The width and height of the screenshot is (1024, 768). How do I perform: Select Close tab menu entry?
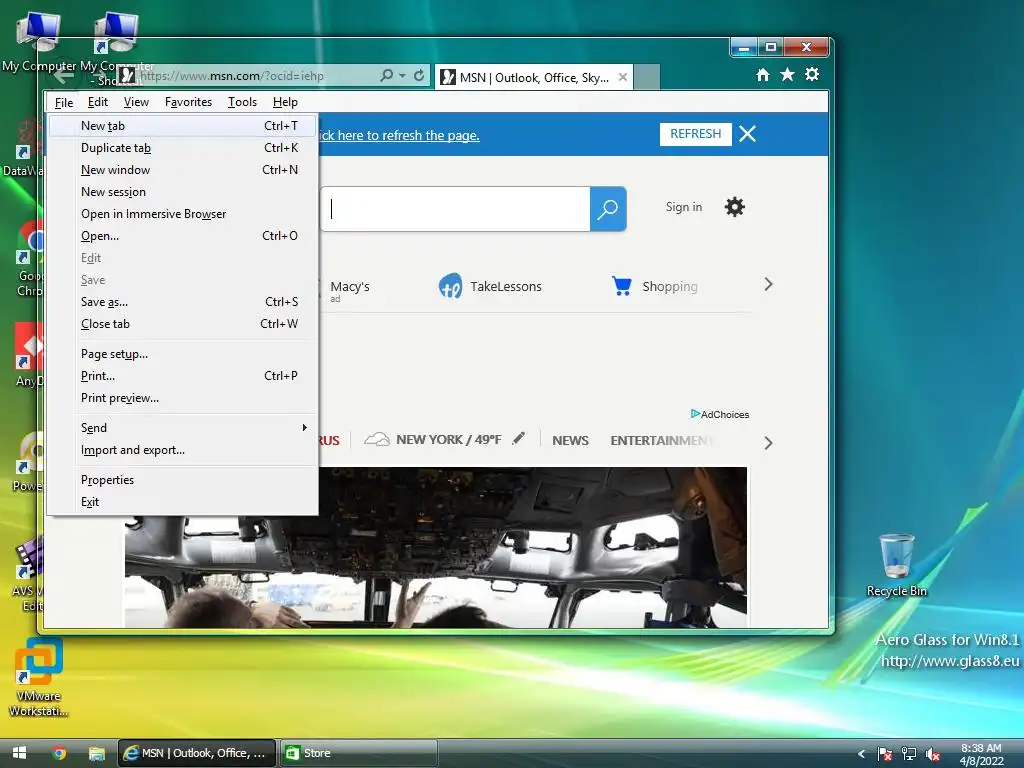tap(183, 324)
